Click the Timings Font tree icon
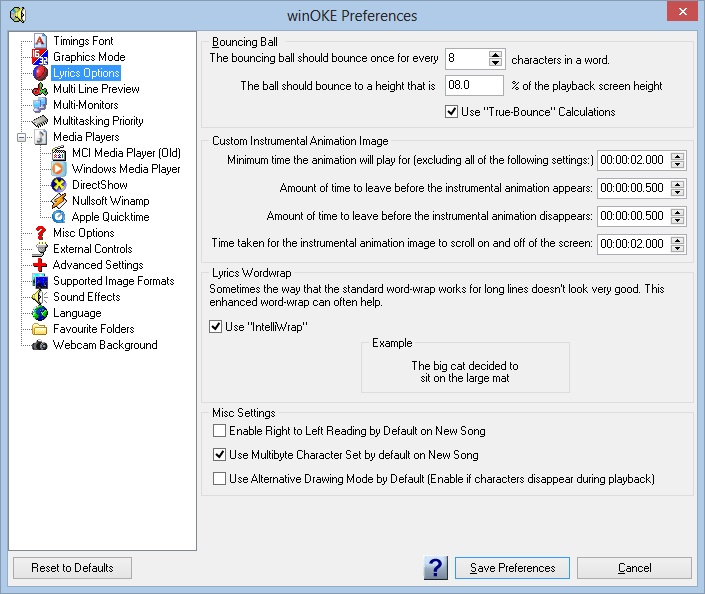Screen dimensions: 705x594 (40, 41)
